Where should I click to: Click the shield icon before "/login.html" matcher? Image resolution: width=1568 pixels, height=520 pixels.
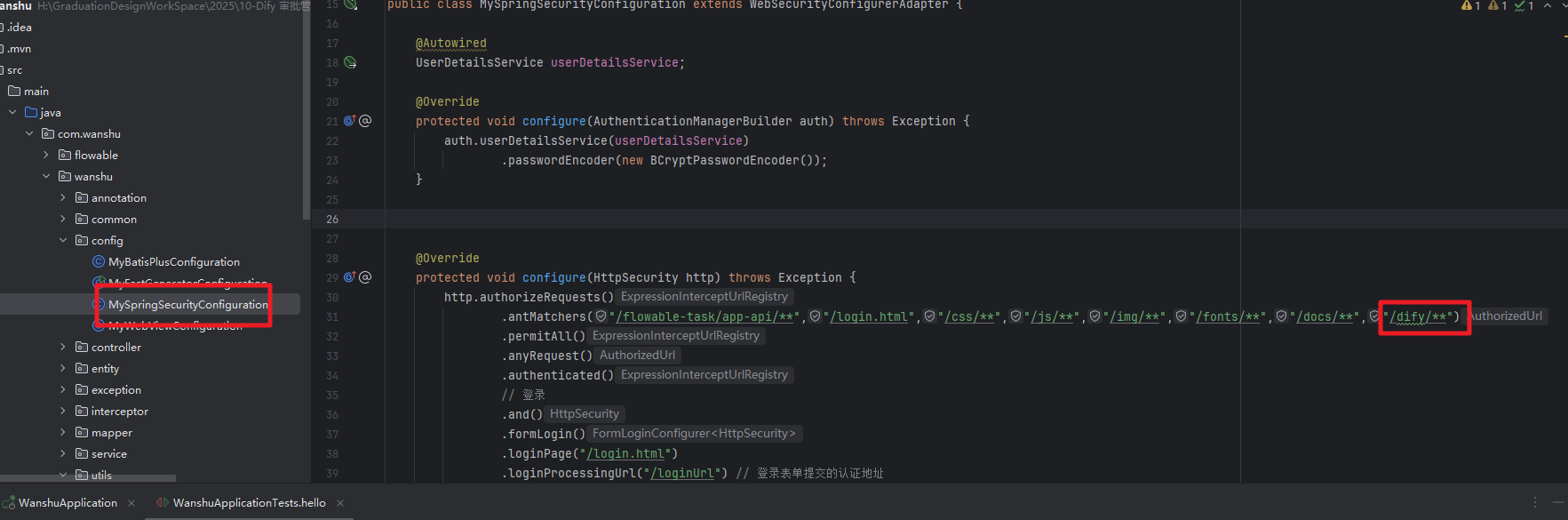pos(816,316)
